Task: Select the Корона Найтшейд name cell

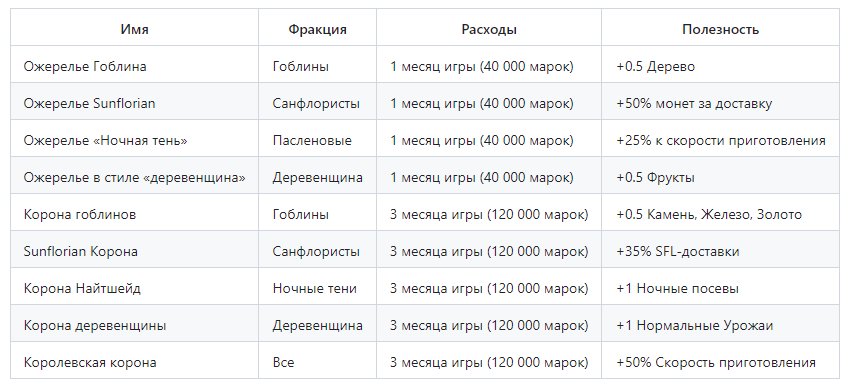Action: [x=134, y=288]
